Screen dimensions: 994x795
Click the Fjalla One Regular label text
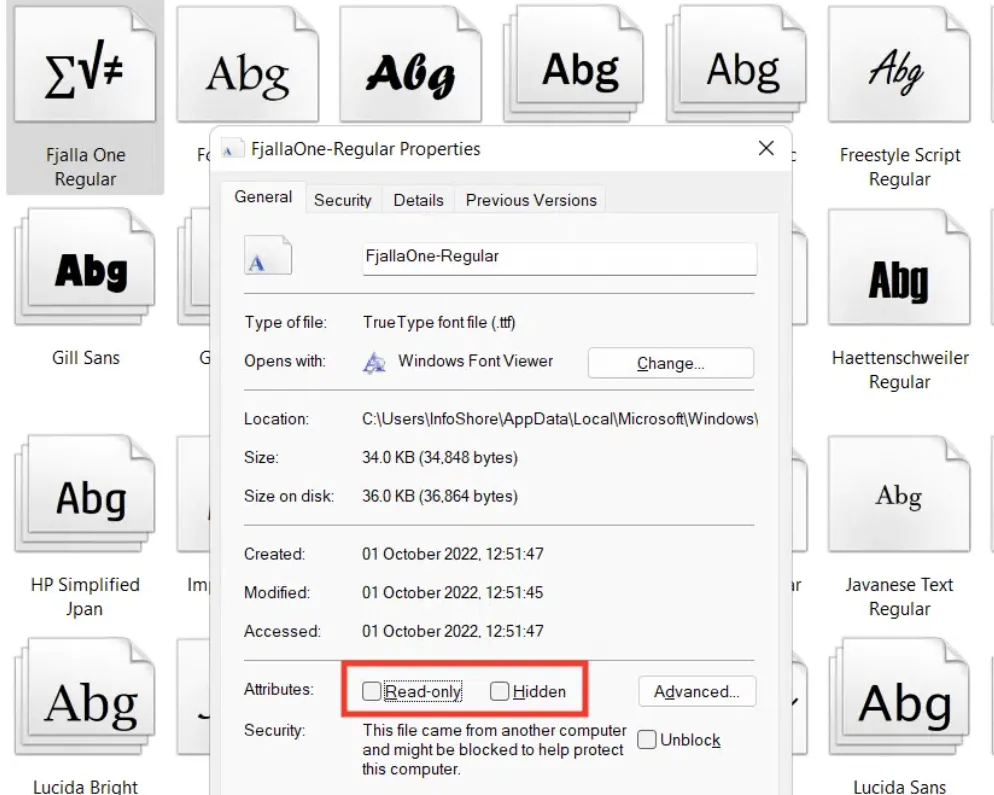point(85,167)
